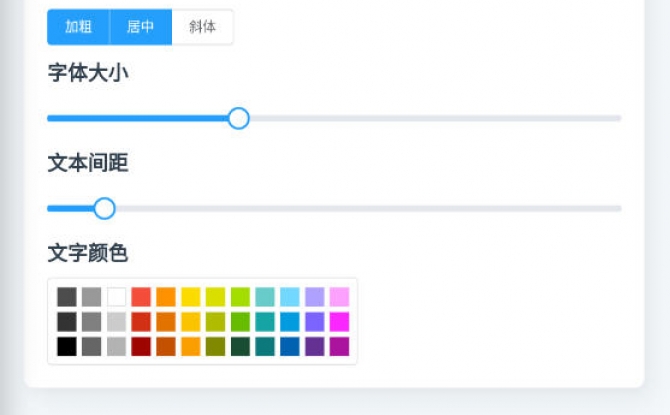Pick the turquoise swatch in top row
This screenshot has height=415, width=670.
(265, 297)
